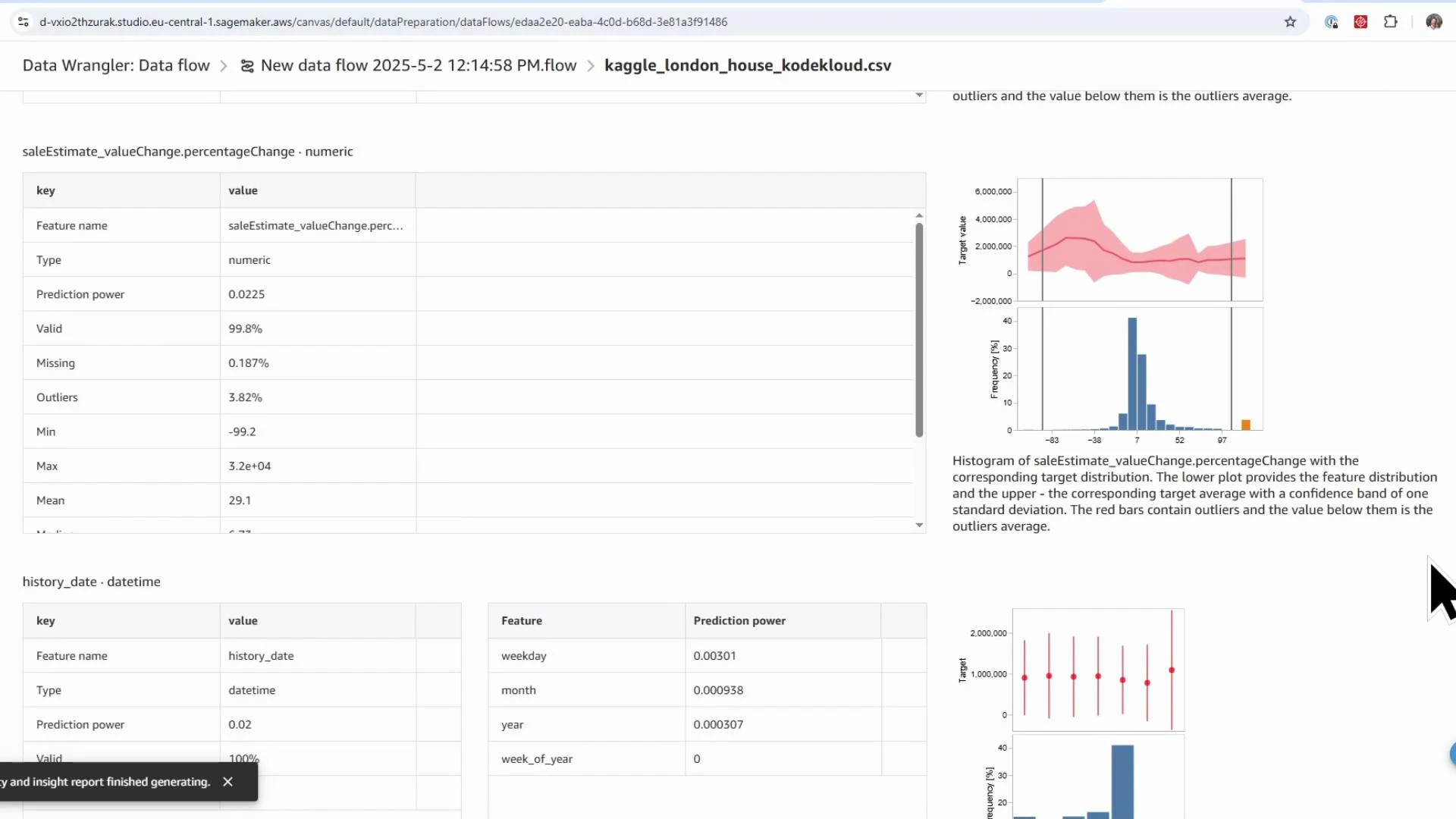The image size is (1456, 819).
Task: Open the red ad-blocker extension icon
Action: tap(1361, 22)
